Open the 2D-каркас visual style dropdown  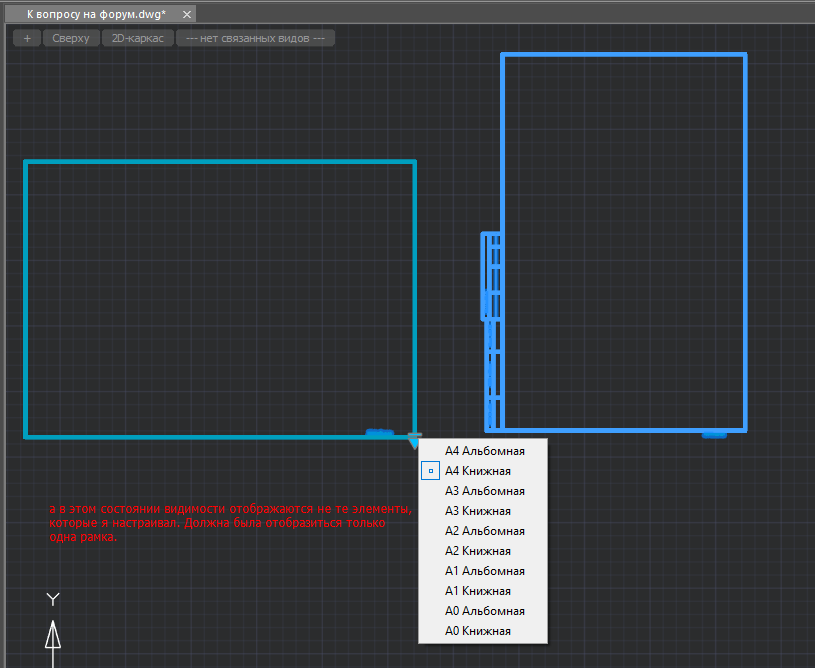[138, 38]
